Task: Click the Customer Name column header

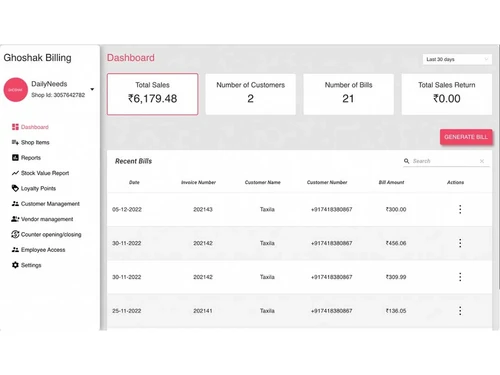Action: (x=263, y=182)
